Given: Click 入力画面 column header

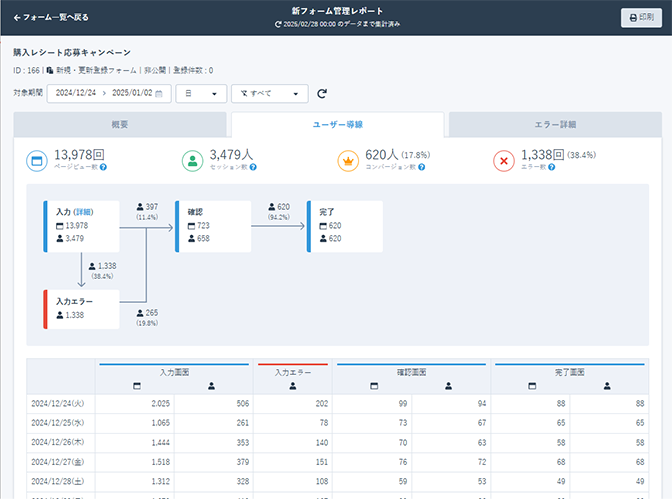Looking at the screenshot, I should point(174,372).
